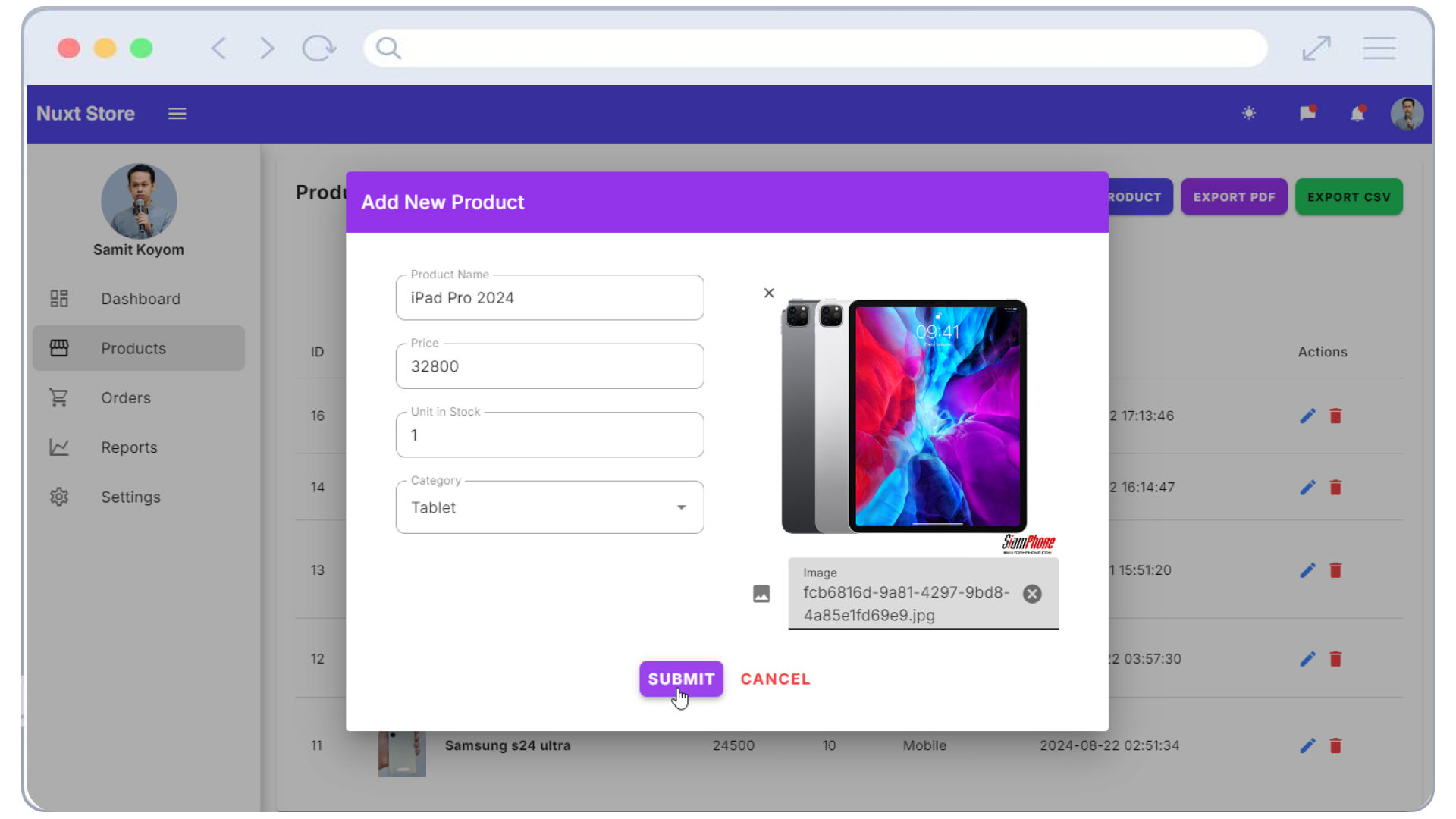Open the user avatar in the top bar
Image resolution: width=1456 pixels, height=819 pixels.
pyautogui.click(x=1407, y=114)
